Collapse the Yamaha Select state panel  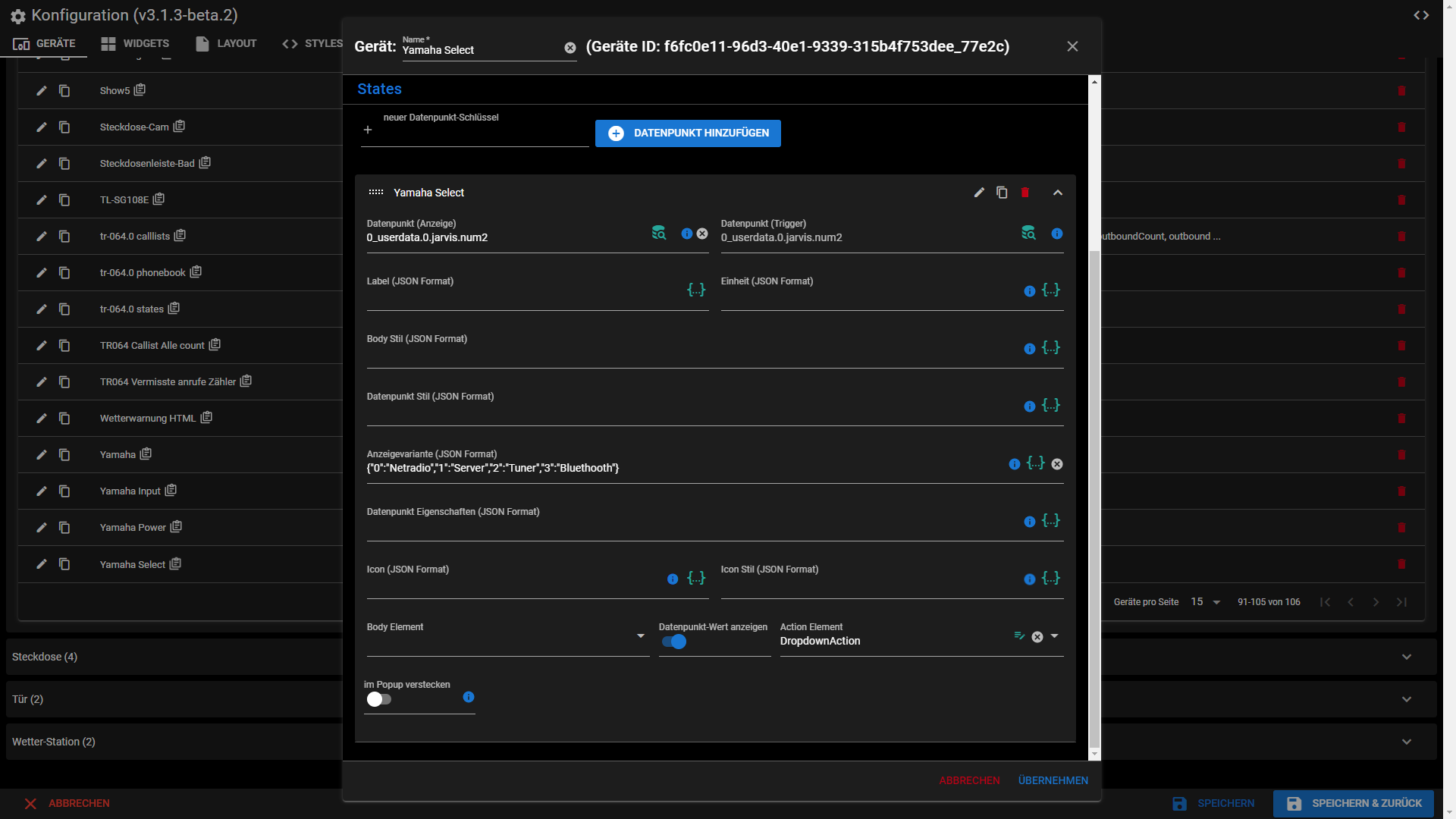[x=1058, y=193]
